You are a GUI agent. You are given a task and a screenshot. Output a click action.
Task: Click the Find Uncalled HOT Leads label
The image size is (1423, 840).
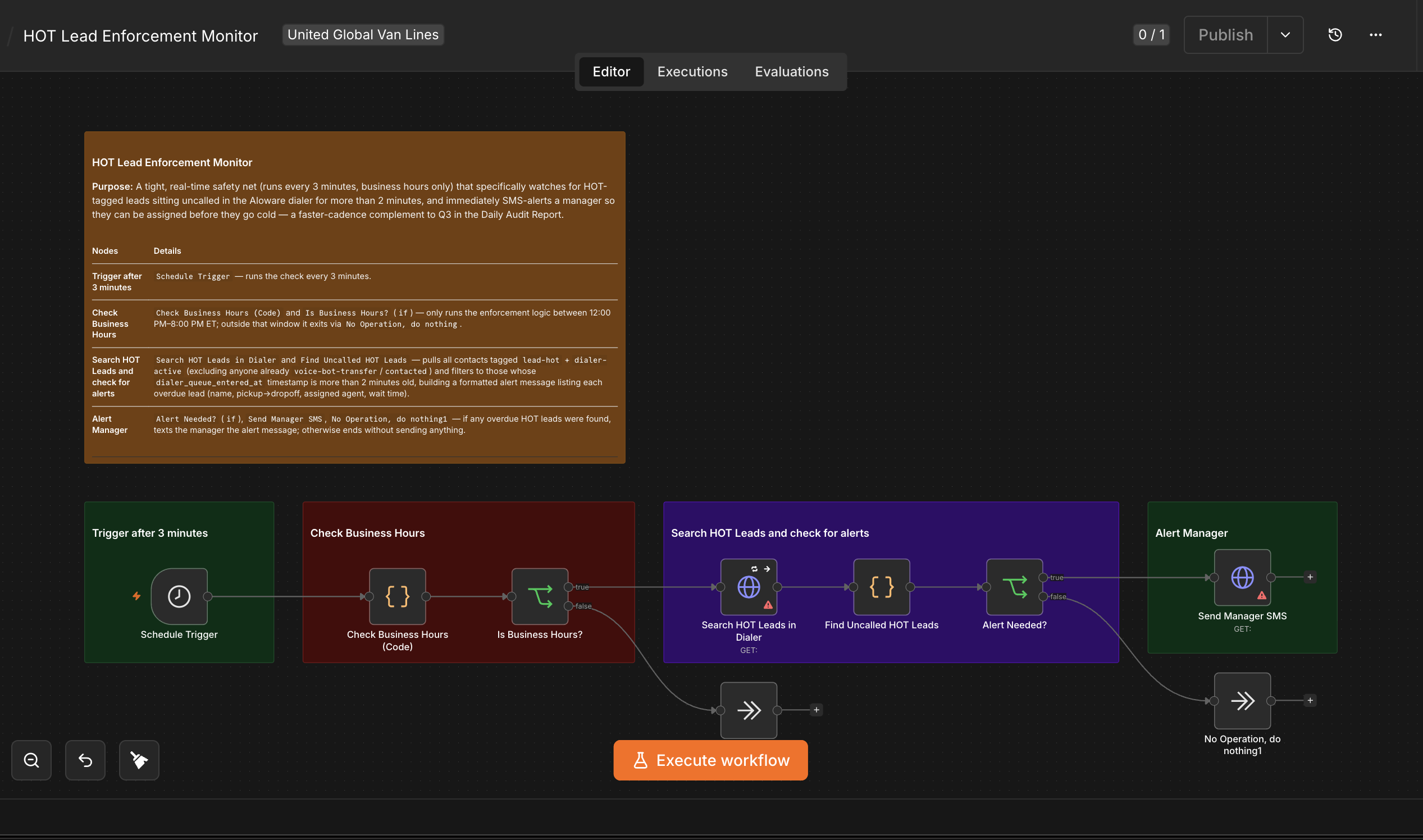[x=881, y=625]
